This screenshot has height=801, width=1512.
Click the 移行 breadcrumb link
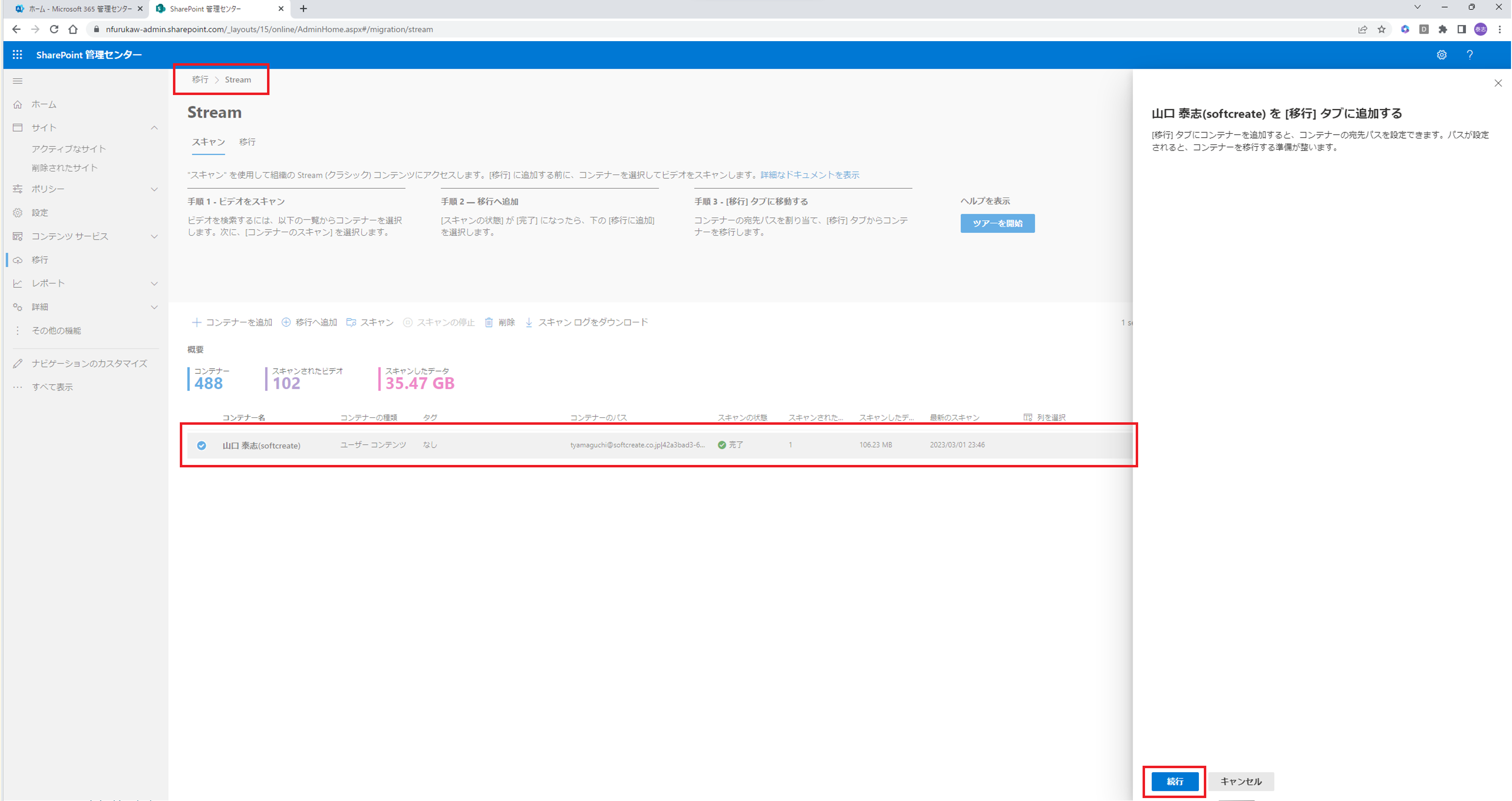pos(200,79)
